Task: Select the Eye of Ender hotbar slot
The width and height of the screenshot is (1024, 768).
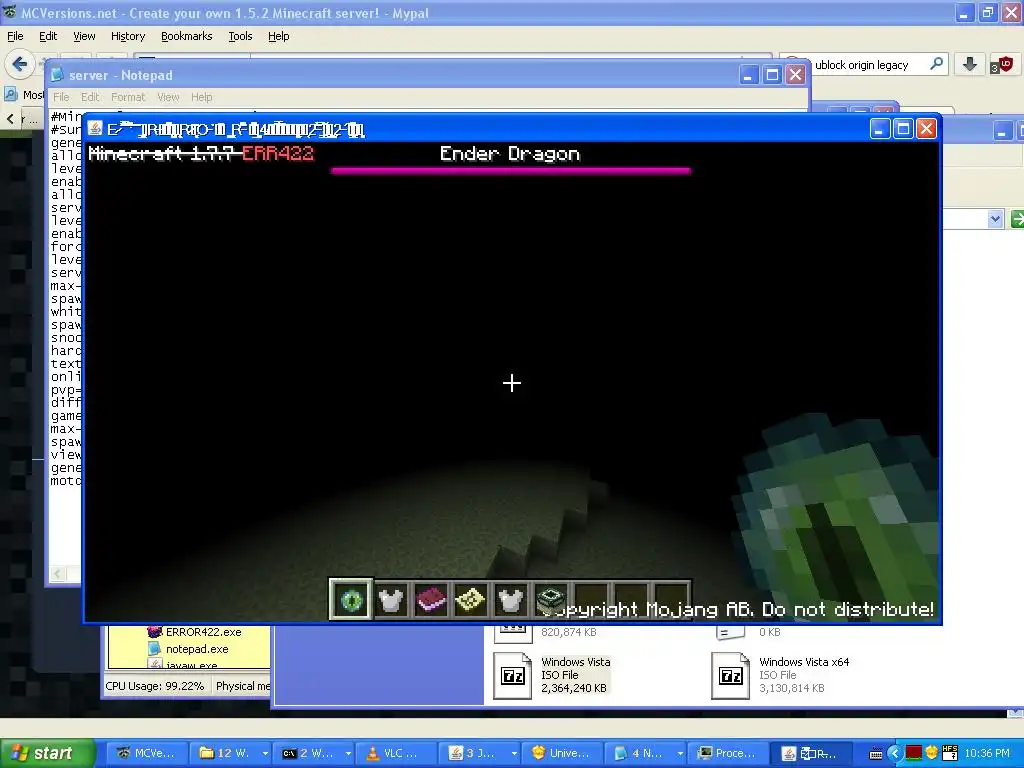Action: point(351,599)
